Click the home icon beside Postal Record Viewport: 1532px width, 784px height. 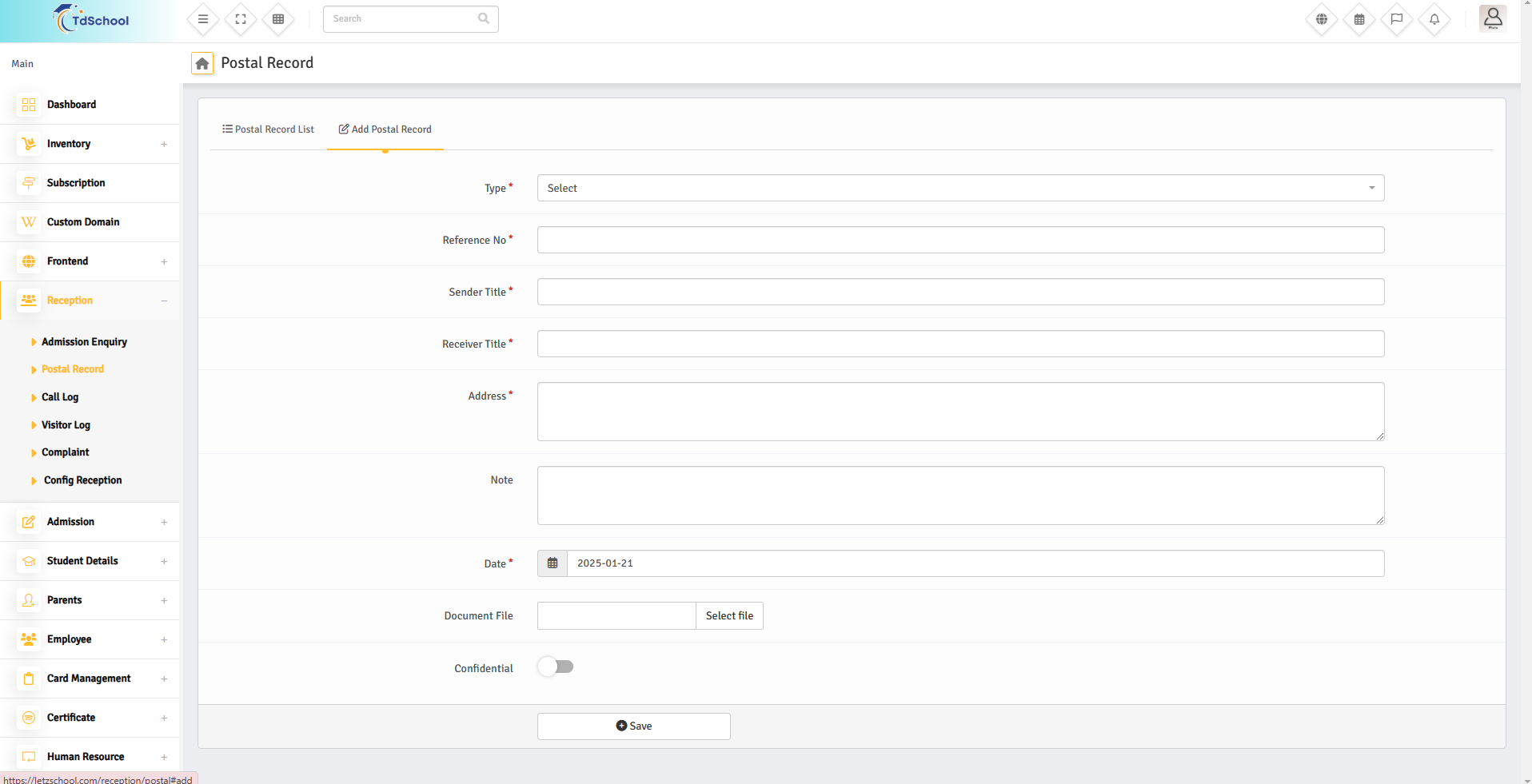point(202,63)
